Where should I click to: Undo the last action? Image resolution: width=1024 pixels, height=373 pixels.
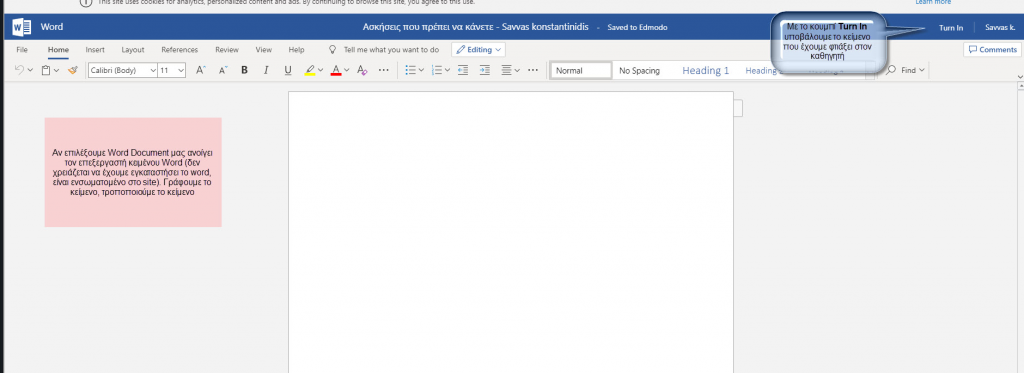19,70
